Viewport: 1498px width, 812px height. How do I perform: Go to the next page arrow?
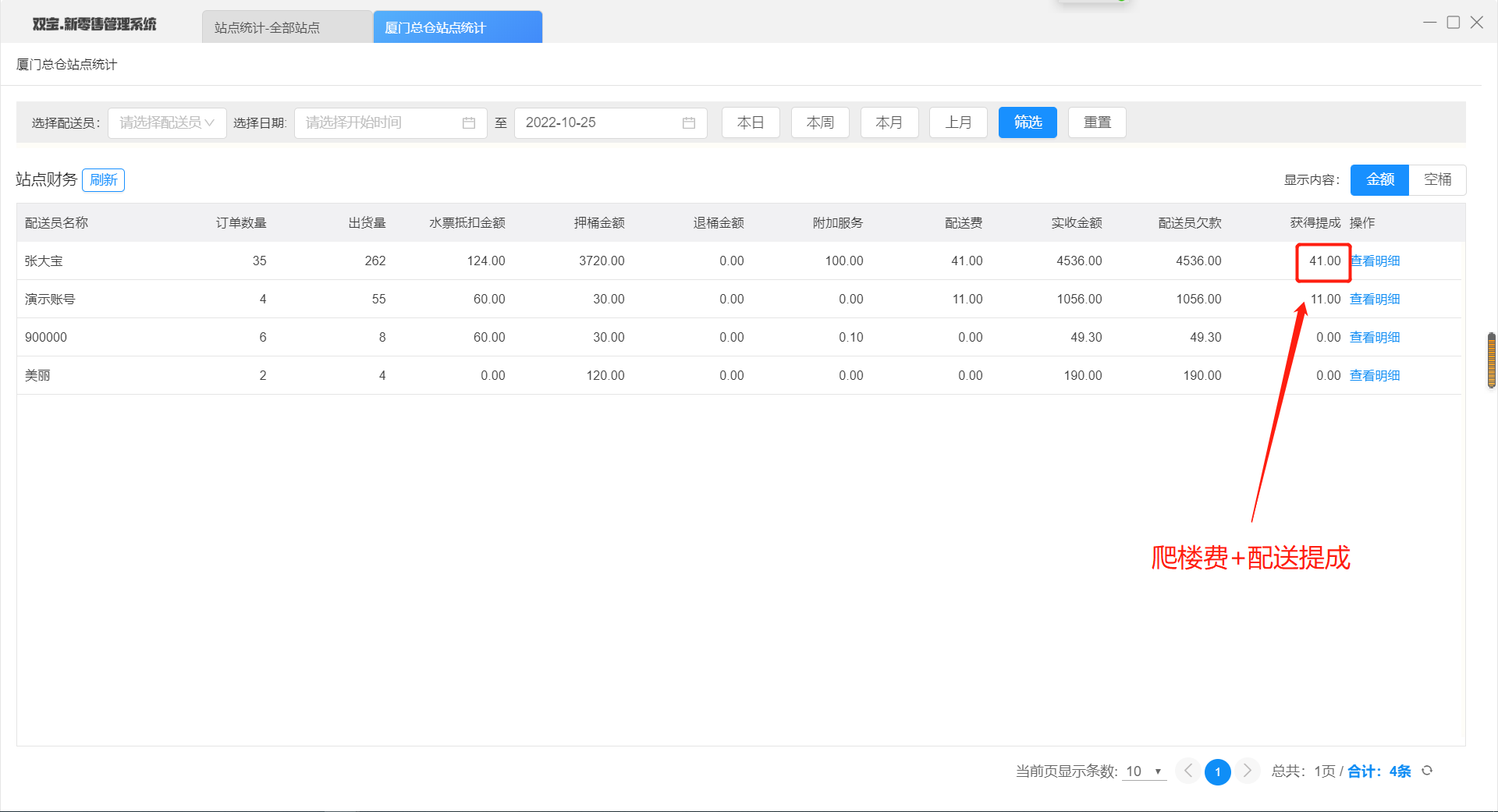(1247, 771)
